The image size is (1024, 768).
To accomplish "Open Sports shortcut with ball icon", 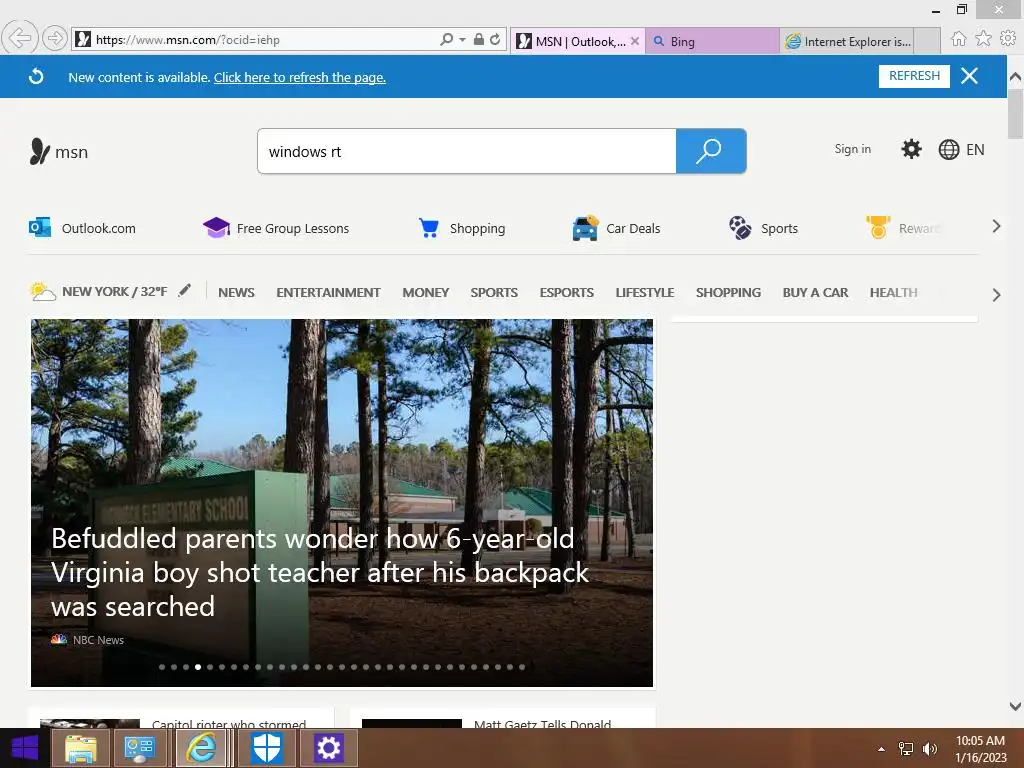I will [763, 228].
